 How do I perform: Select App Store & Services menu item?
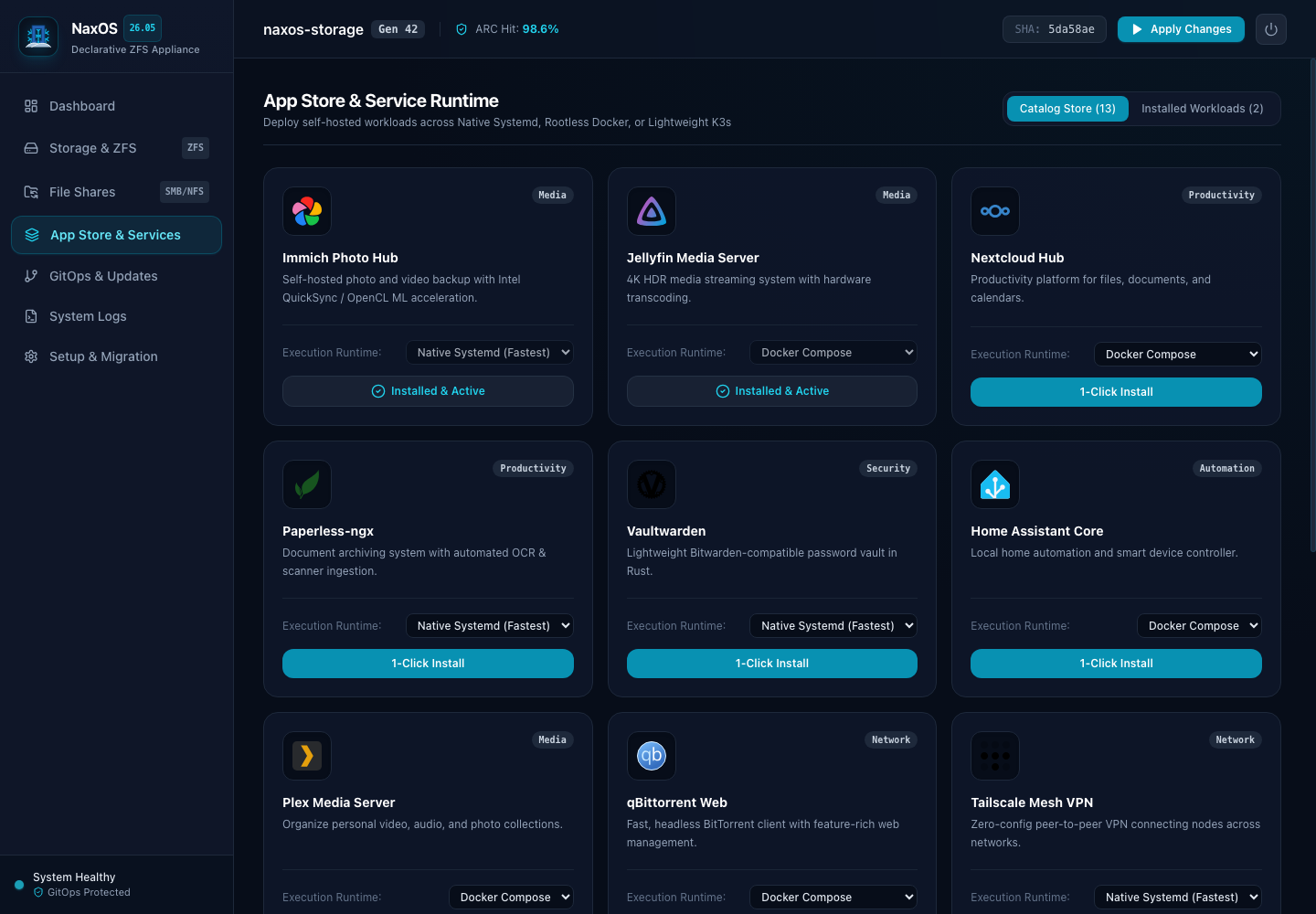click(116, 235)
